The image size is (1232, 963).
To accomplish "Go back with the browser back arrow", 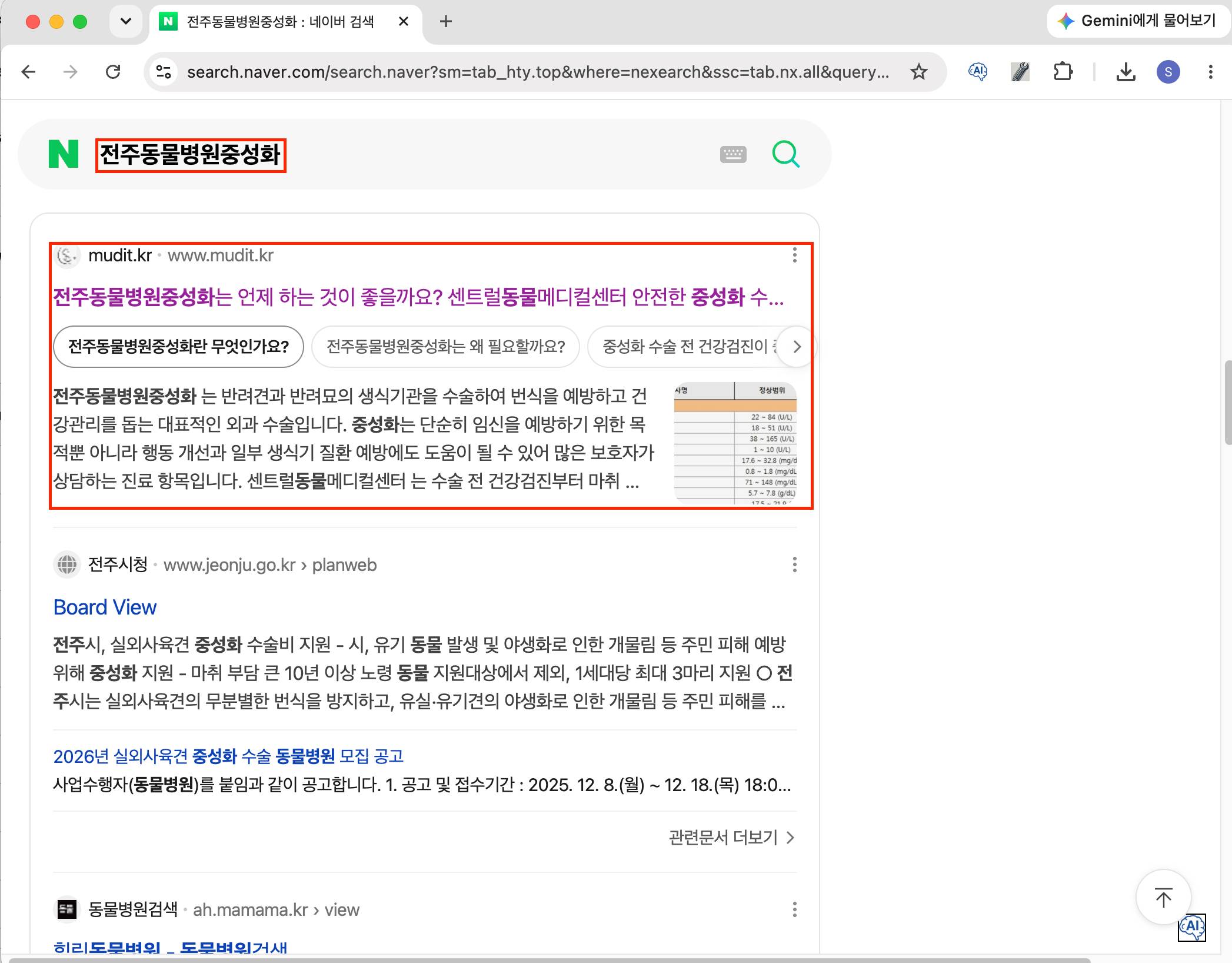I will point(28,72).
